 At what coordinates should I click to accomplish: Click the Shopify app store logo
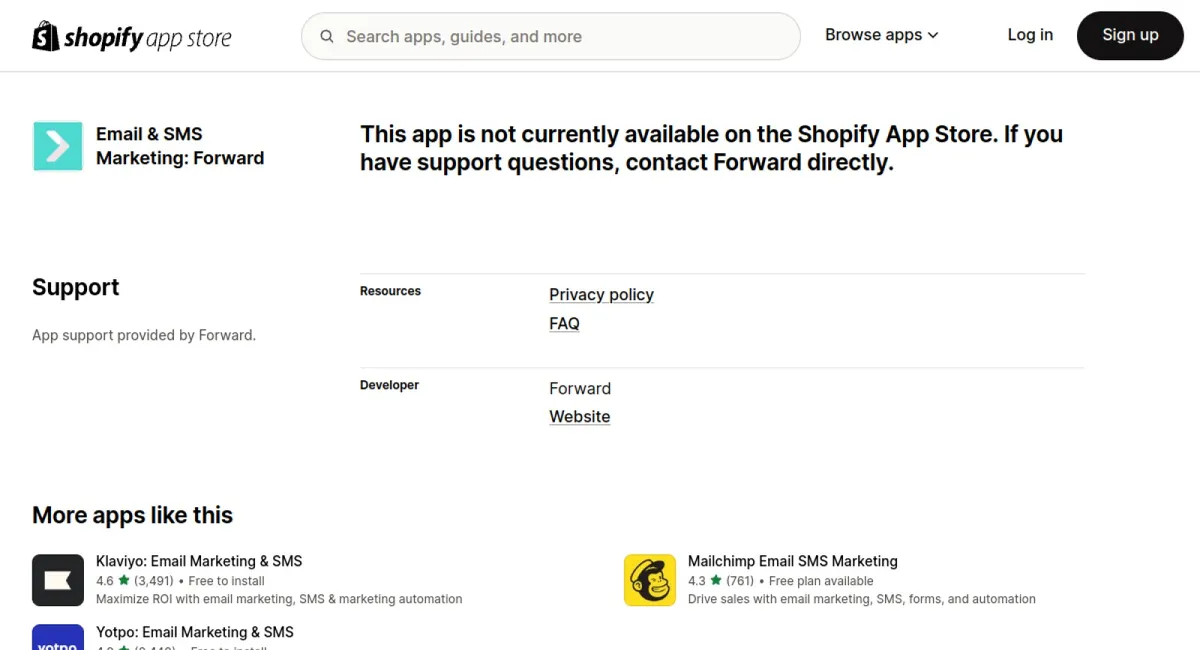[132, 37]
